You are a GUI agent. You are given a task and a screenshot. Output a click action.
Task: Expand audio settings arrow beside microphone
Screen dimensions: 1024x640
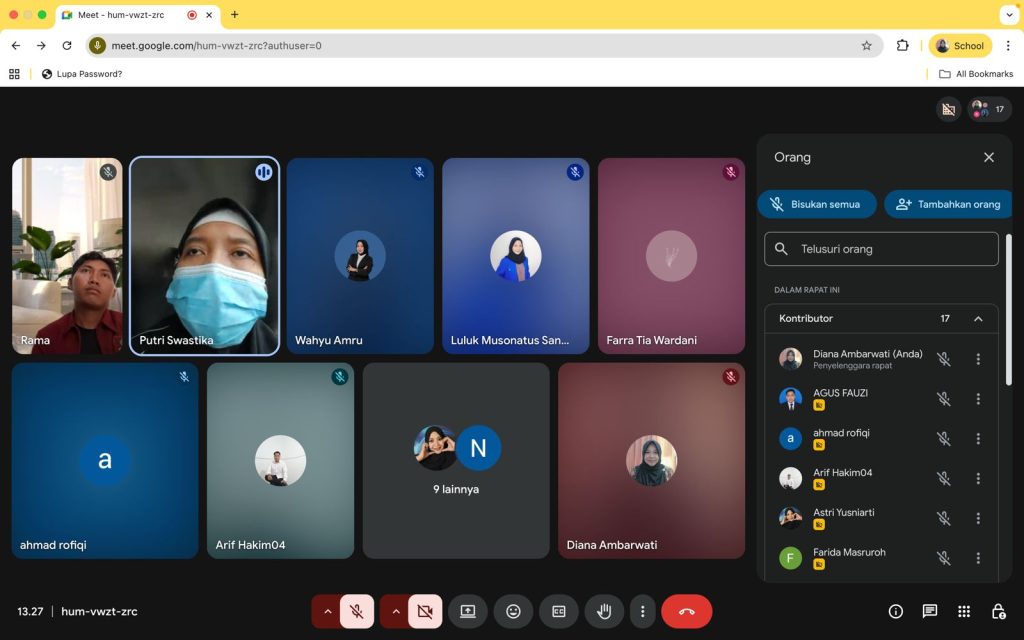(326, 611)
